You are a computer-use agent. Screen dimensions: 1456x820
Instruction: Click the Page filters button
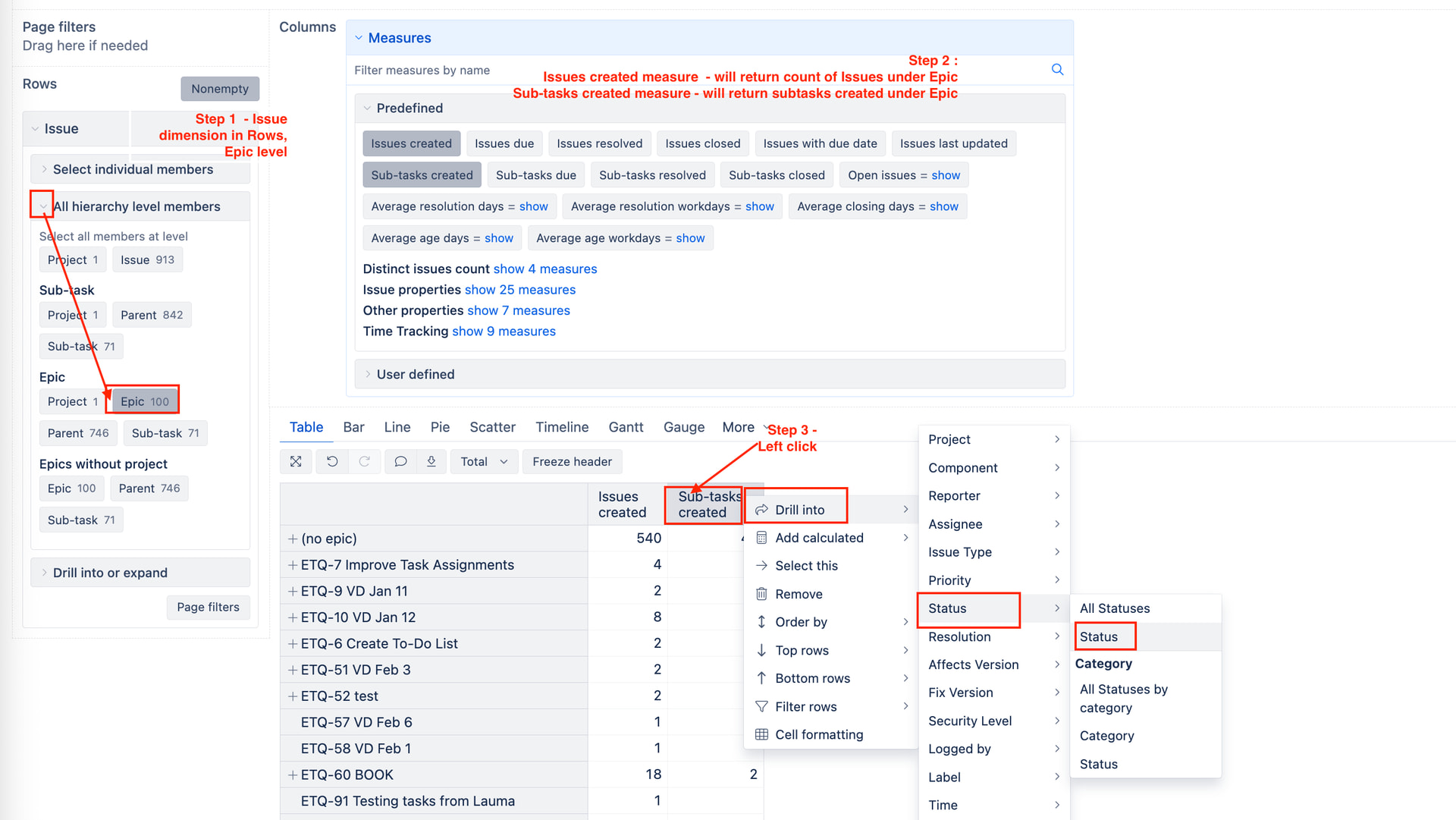tap(208, 607)
